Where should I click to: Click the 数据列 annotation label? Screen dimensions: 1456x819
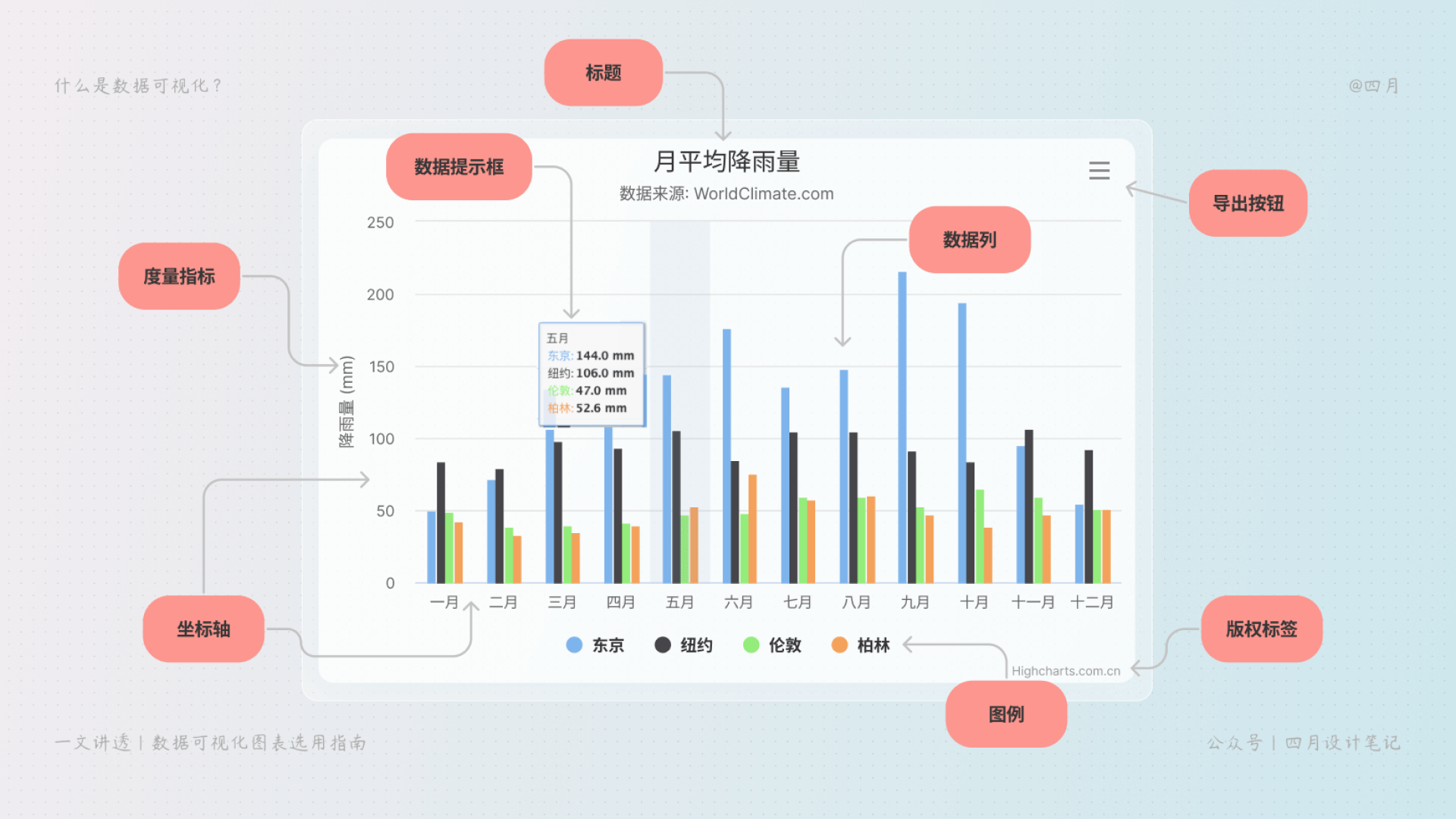(970, 240)
